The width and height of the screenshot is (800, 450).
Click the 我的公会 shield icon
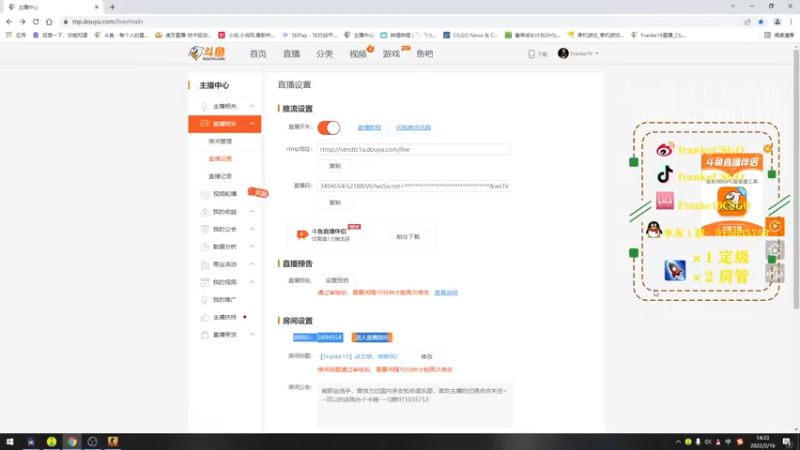point(205,229)
